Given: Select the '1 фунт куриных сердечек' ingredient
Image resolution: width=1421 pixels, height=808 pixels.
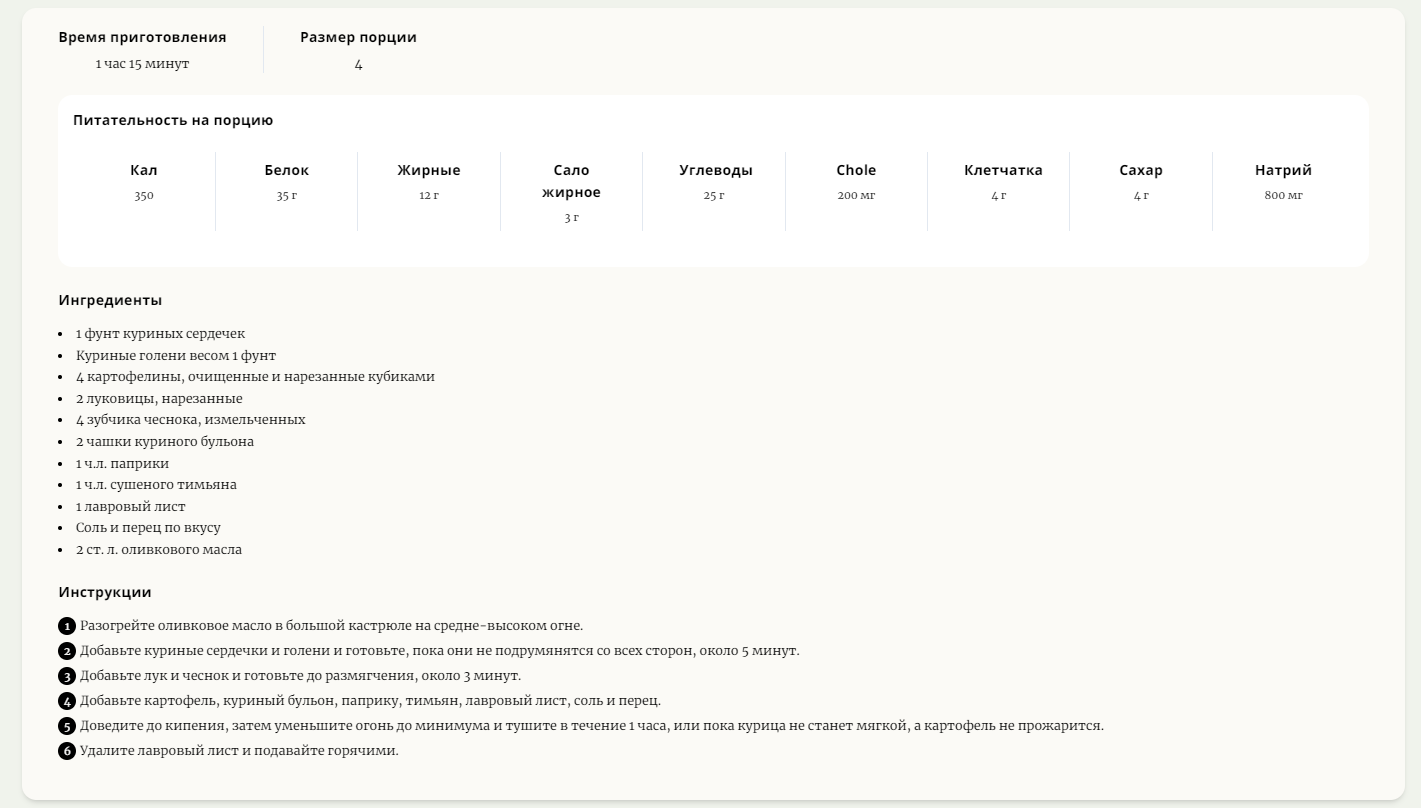Looking at the screenshot, I should pos(160,334).
